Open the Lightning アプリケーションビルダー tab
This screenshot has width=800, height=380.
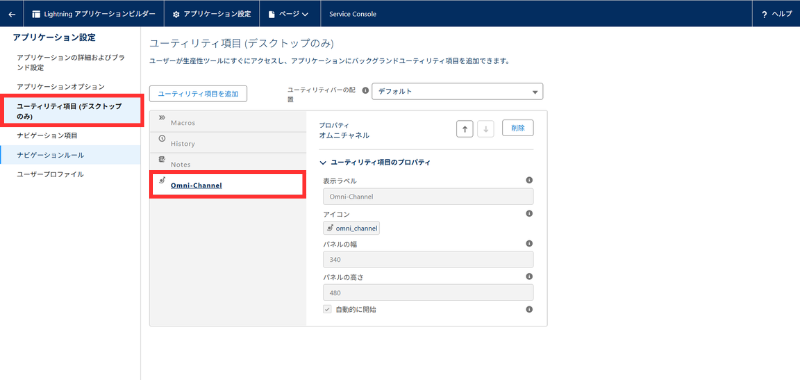93,14
